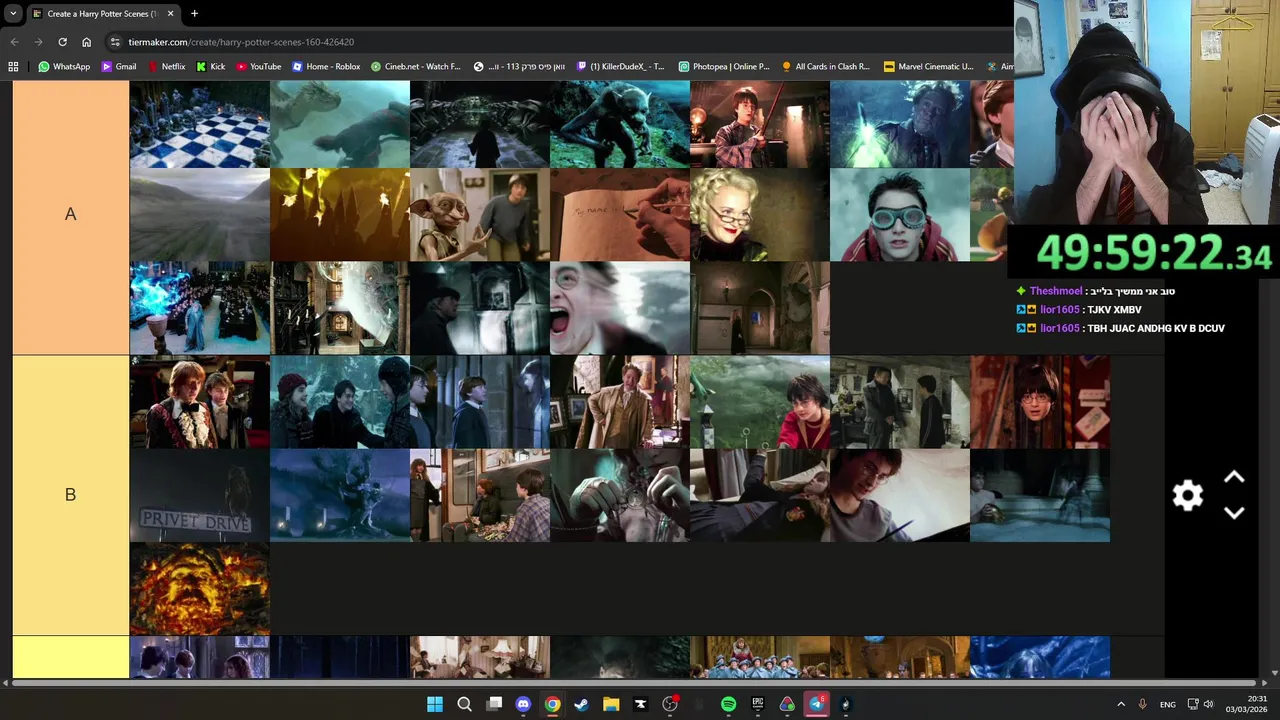Open Discord from the taskbar
Screen dimensions: 1280x720
pyautogui.click(x=523, y=704)
